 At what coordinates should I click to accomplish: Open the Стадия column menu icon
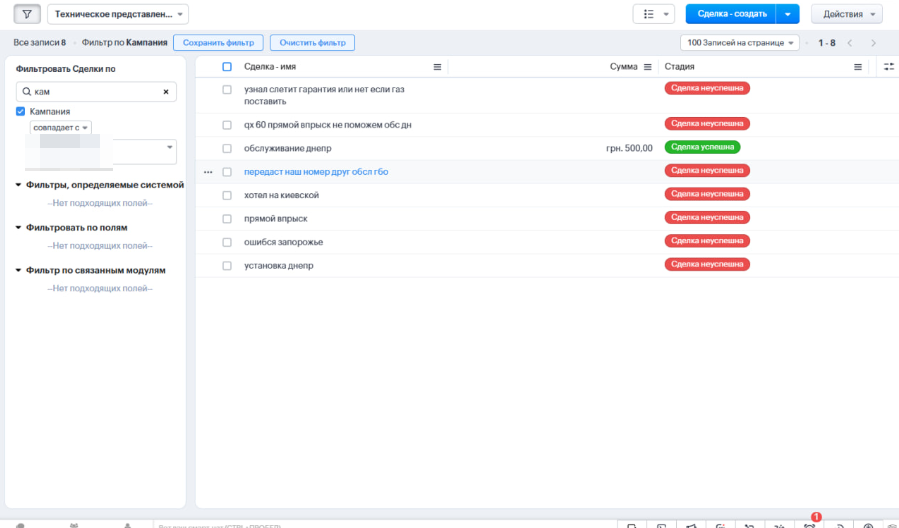[x=857, y=67]
